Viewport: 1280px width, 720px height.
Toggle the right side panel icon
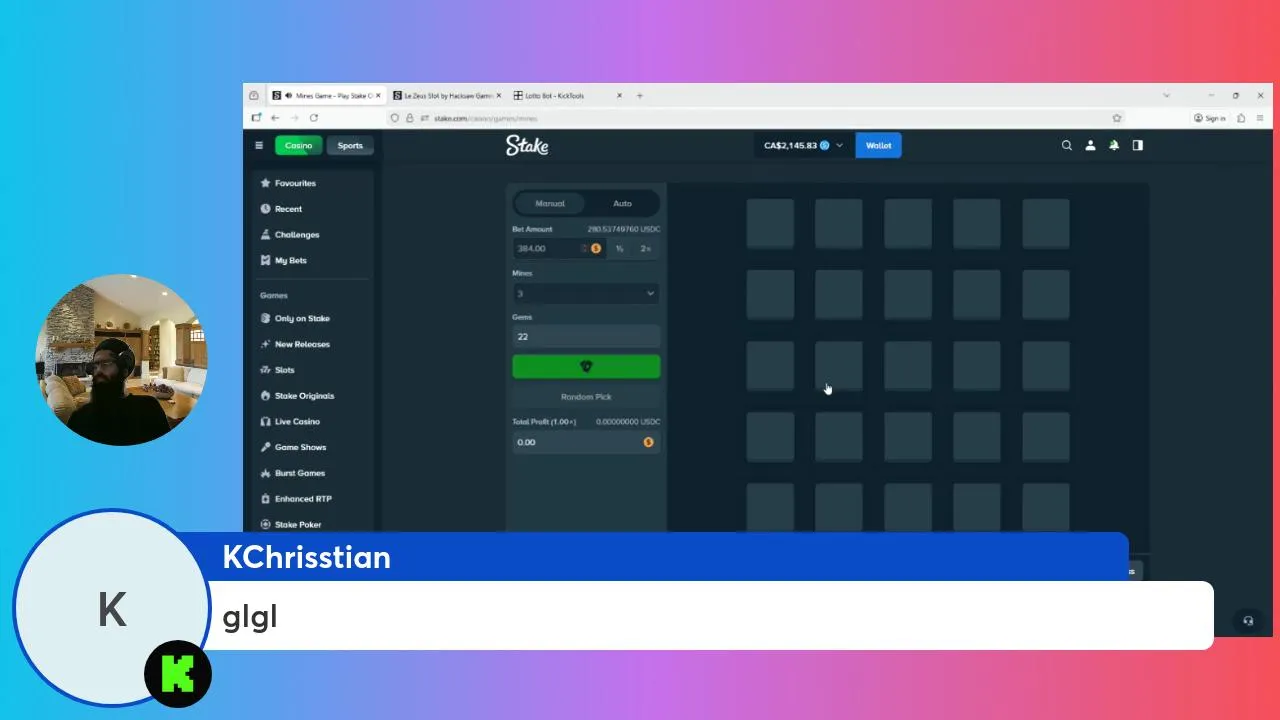1137,145
